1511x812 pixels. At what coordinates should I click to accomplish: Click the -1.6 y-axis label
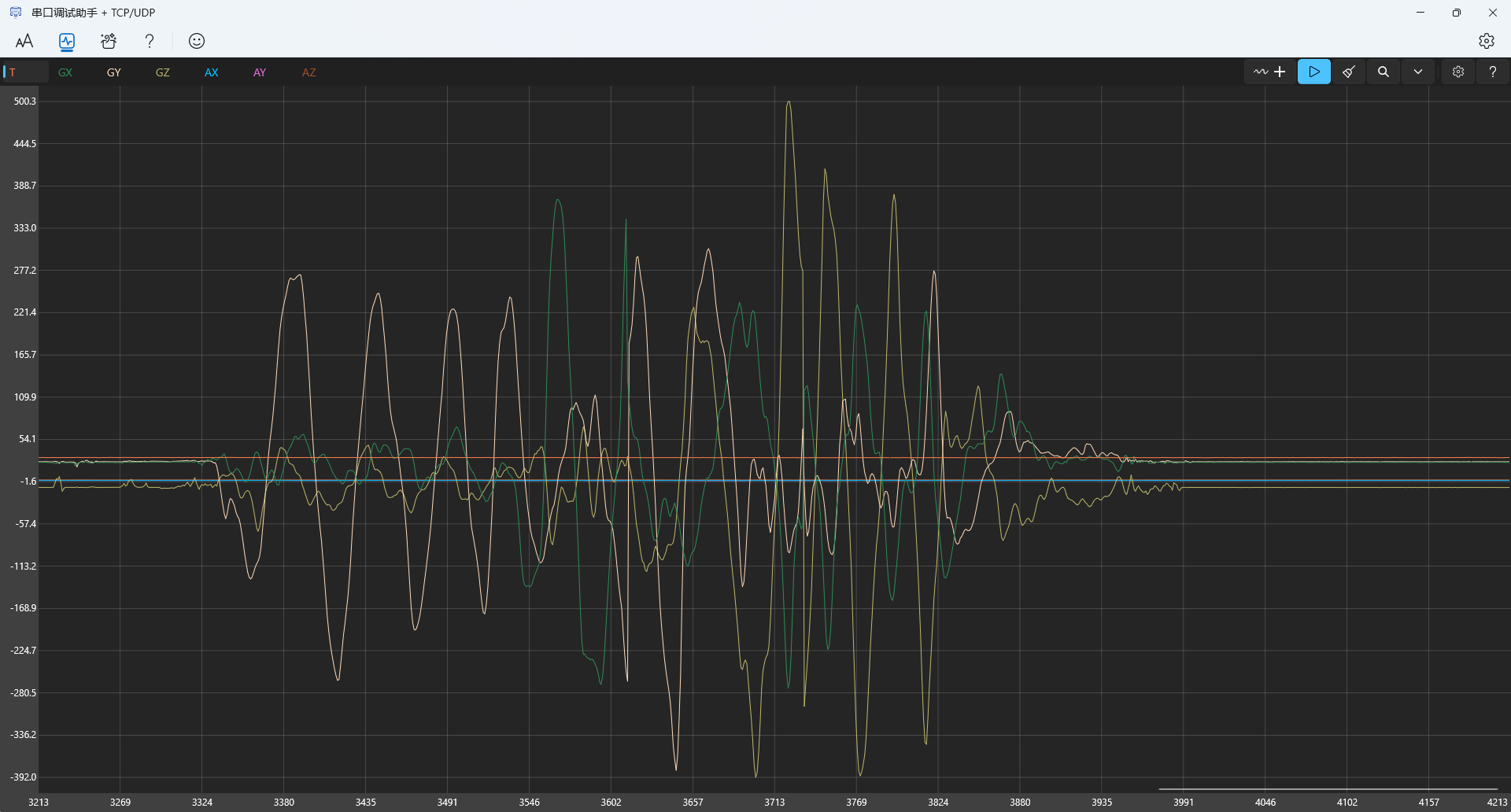28,482
